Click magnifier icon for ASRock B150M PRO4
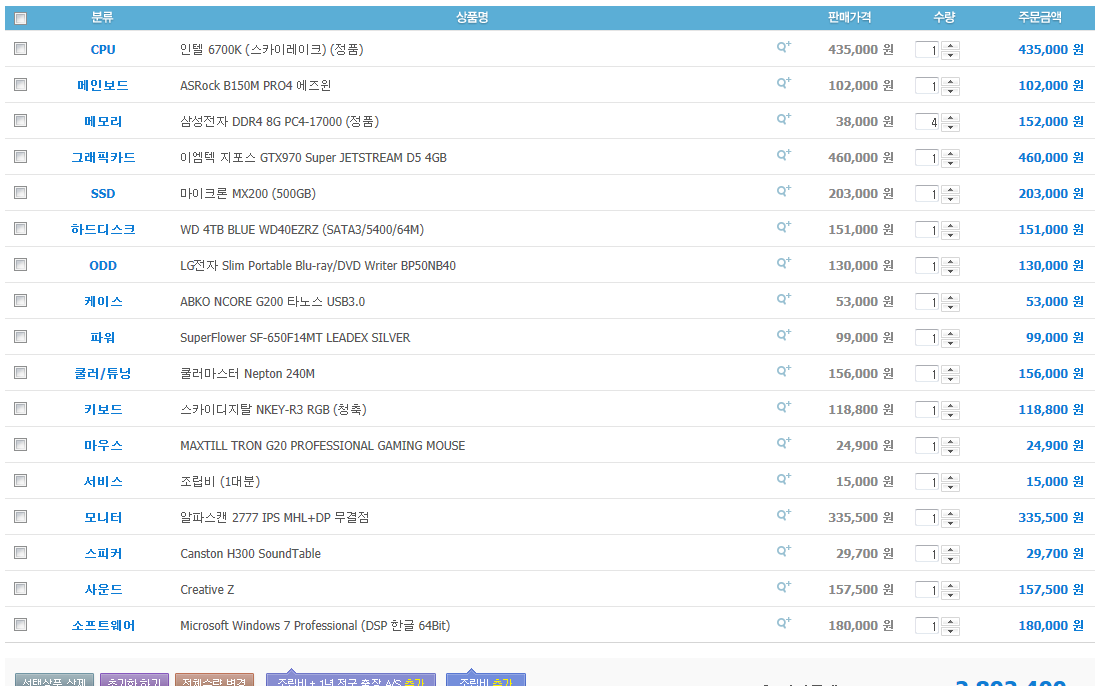This screenshot has width=1100, height=686. coord(783,83)
